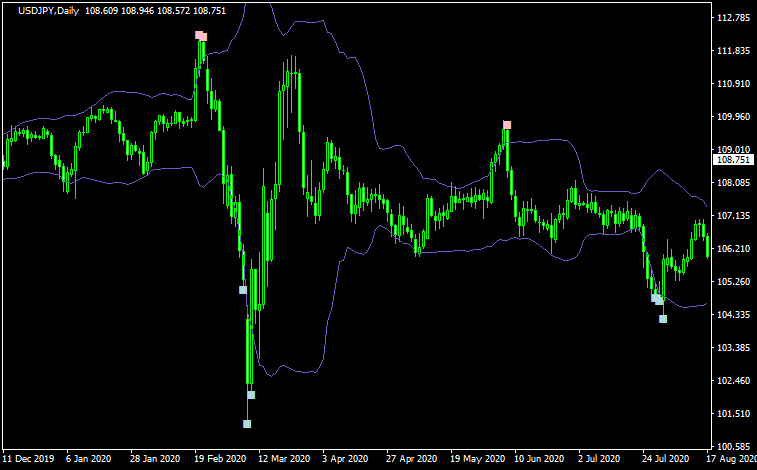Viewport: 757px width, 470px height.
Task: Click the lowest blue marker below 101.510
Action: [247, 424]
